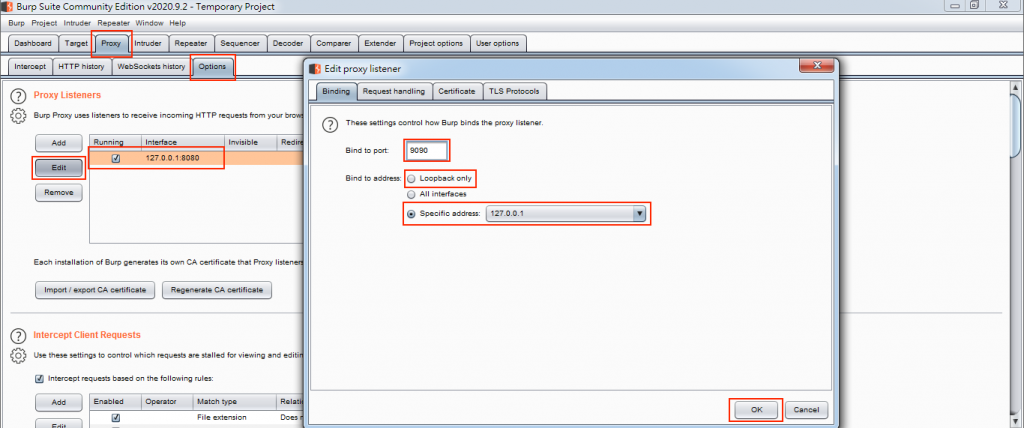Viewport: 1024px width, 428px height.
Task: Switch to Comparer tab
Action: (334, 44)
